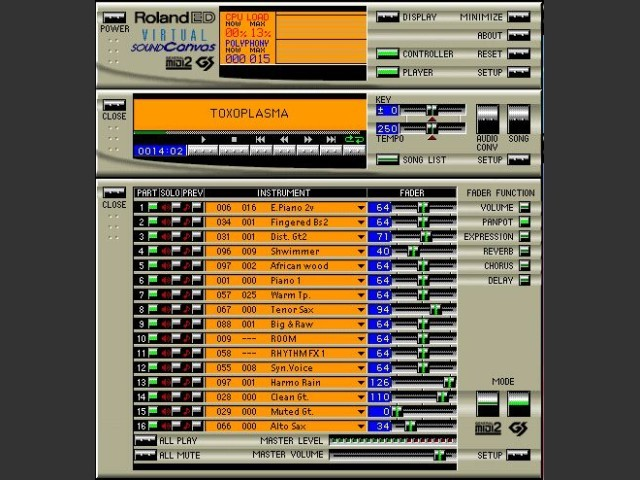This screenshot has height=480, width=640.
Task: Select Volume fader function
Action: click(x=524, y=207)
